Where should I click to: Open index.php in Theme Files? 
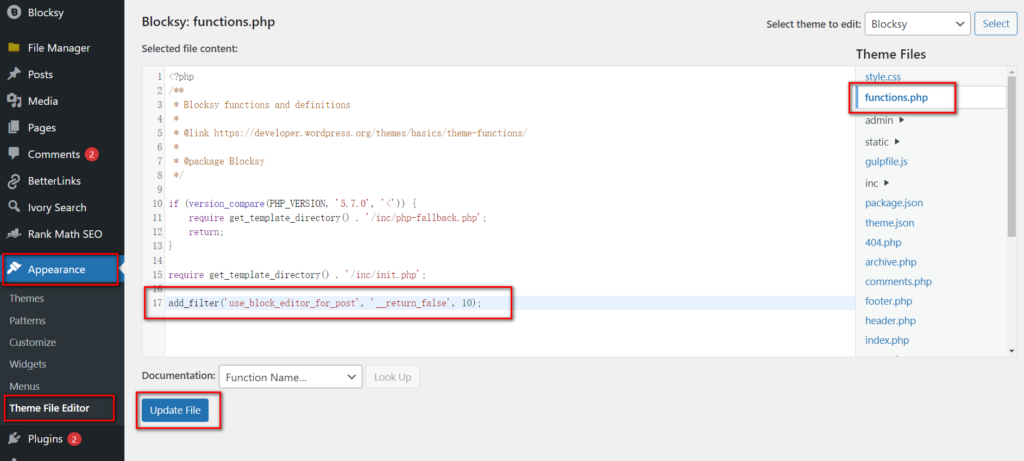887,340
